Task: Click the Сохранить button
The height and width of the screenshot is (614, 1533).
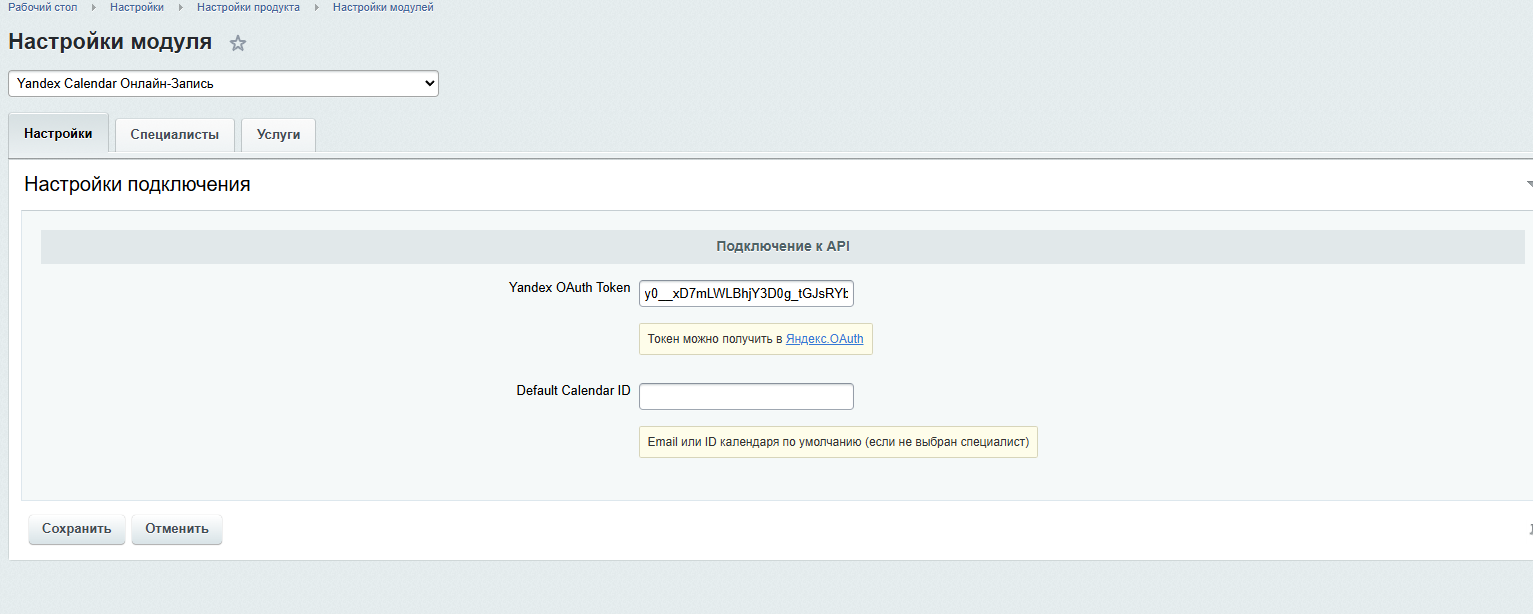Action: [x=77, y=529]
